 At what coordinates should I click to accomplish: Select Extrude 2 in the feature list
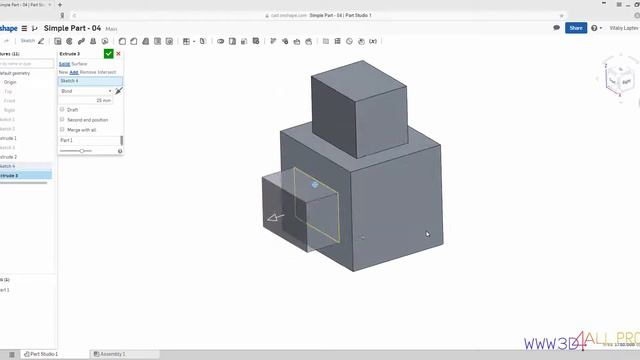point(8,157)
